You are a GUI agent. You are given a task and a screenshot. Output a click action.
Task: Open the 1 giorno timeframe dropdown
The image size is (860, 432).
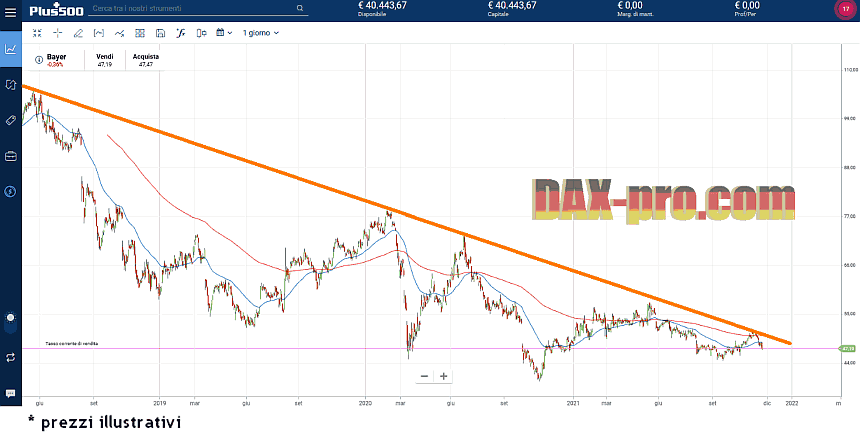[261, 33]
